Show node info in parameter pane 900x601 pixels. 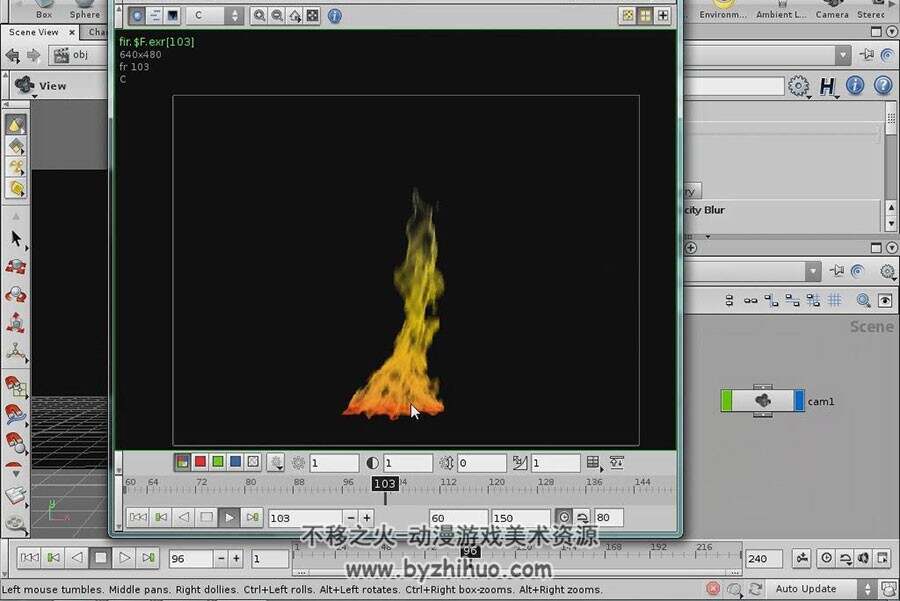[x=855, y=86]
